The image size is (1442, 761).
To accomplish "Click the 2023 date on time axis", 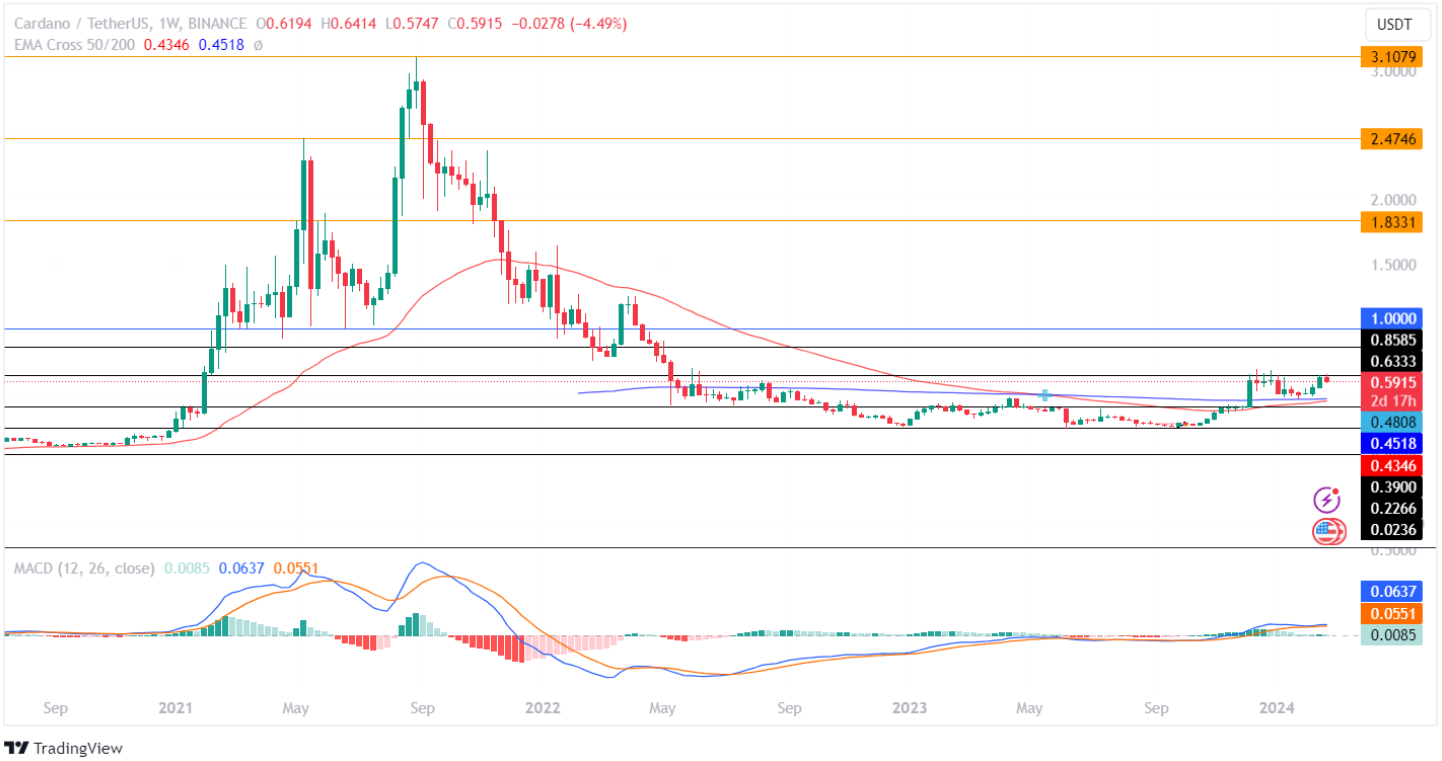I will point(910,709).
